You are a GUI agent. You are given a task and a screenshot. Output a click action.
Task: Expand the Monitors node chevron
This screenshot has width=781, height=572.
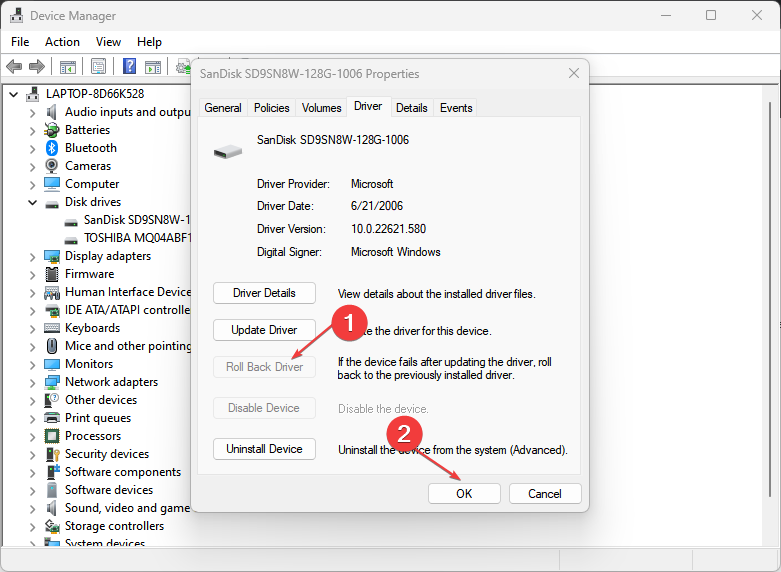tap(32, 365)
